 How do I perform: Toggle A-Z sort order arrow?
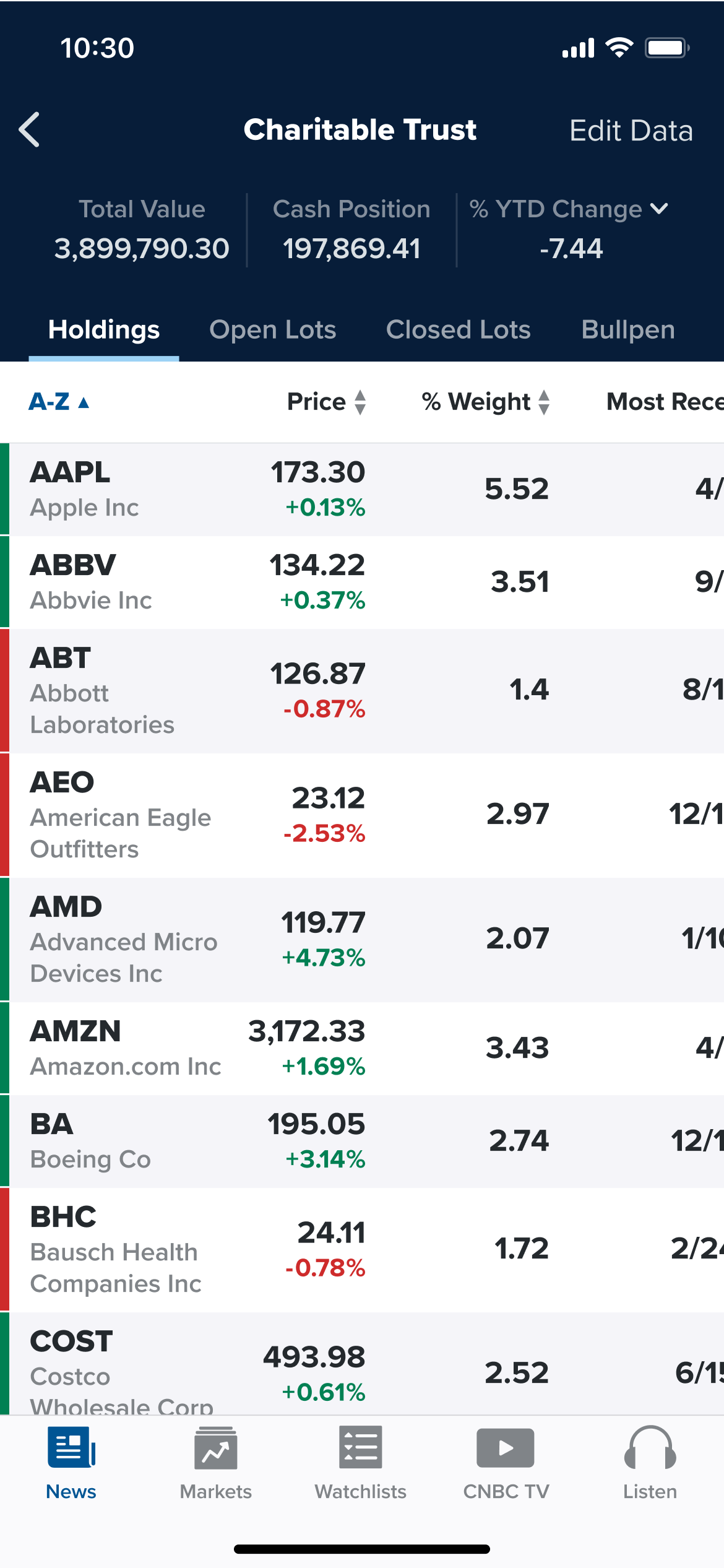(x=84, y=403)
